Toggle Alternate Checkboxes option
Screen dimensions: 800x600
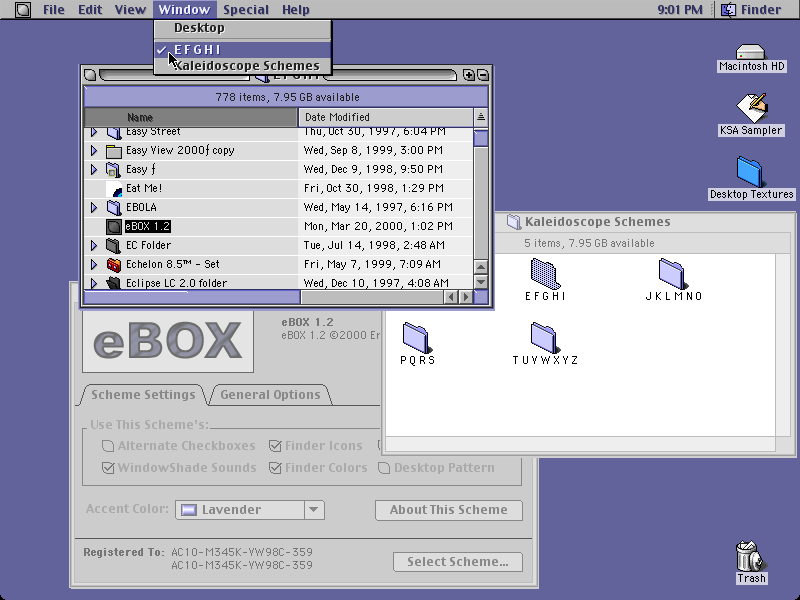coord(108,446)
